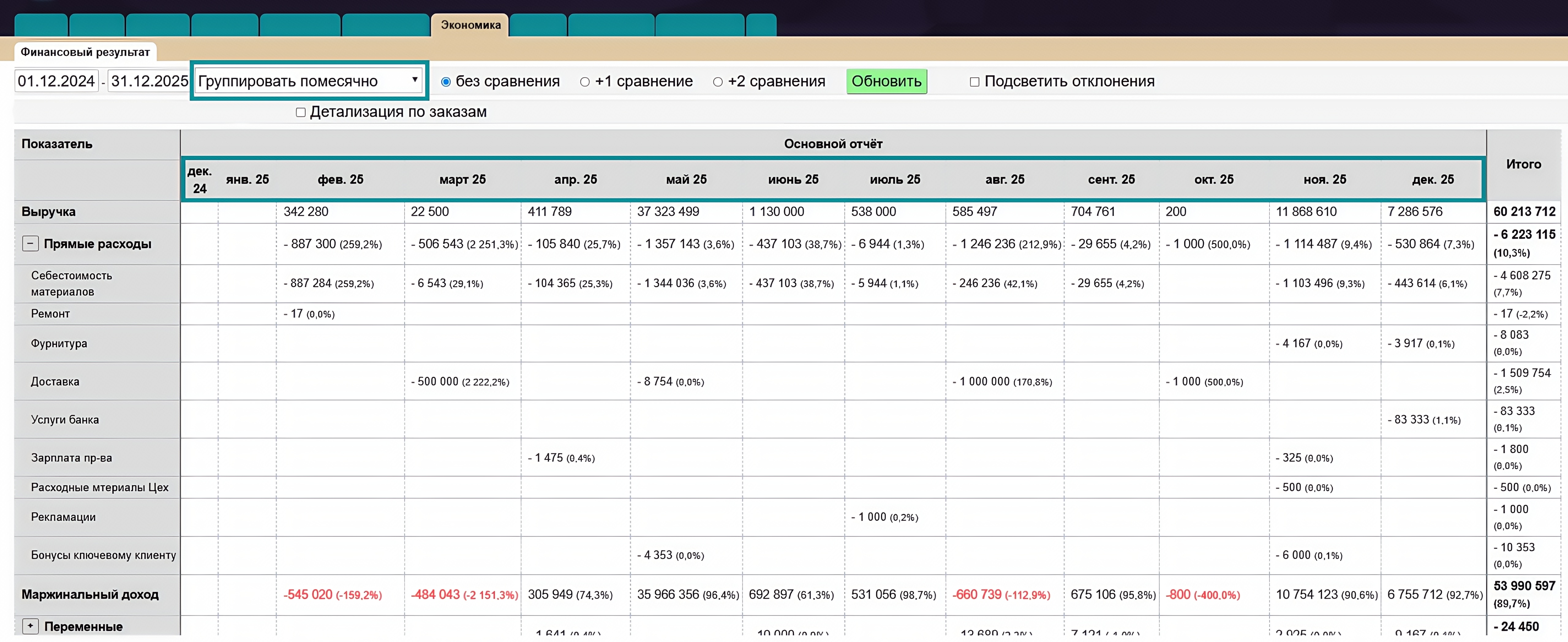Viewport: 1568px width, 642px height.
Task: Switch to the Финансовый результат subtab
Action: [85, 52]
